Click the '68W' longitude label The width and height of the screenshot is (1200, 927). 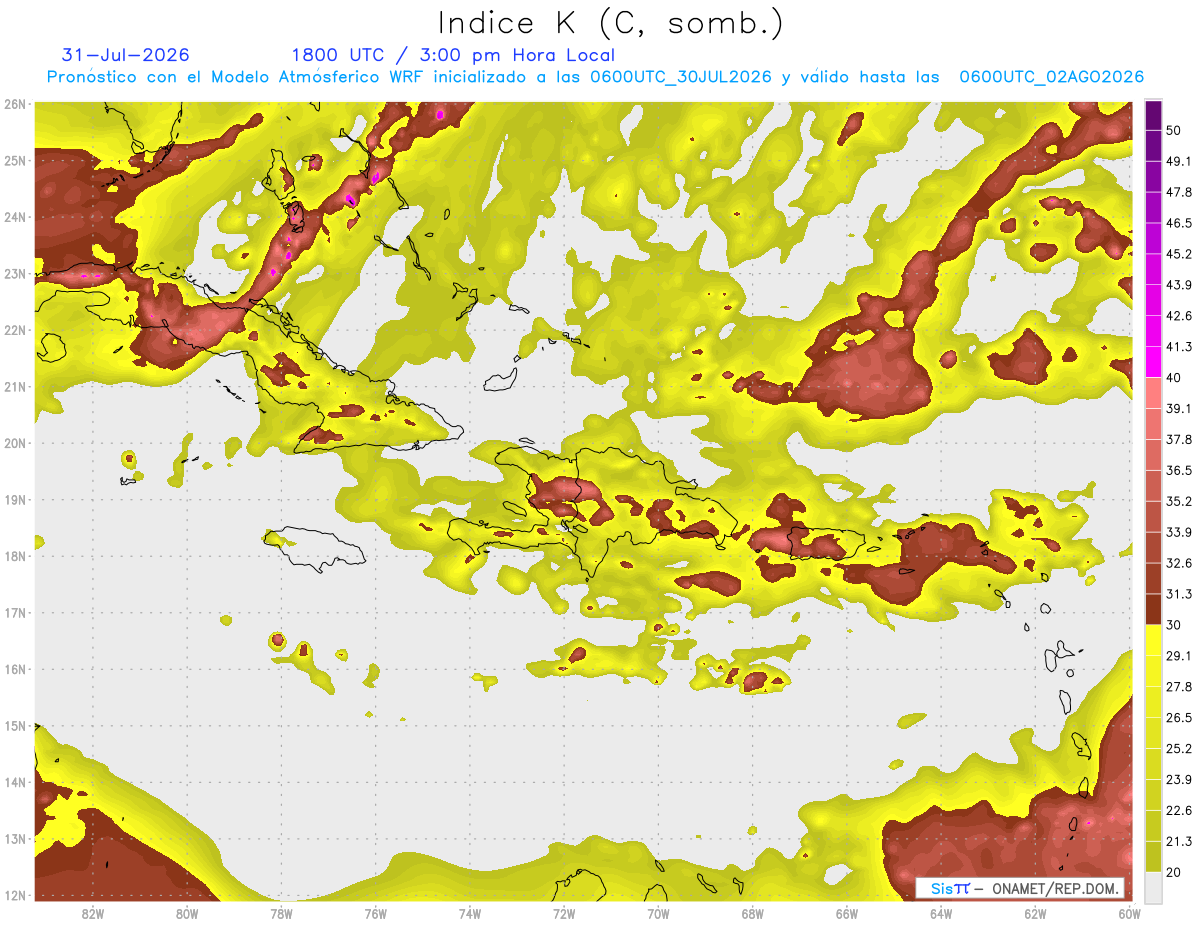tap(753, 914)
